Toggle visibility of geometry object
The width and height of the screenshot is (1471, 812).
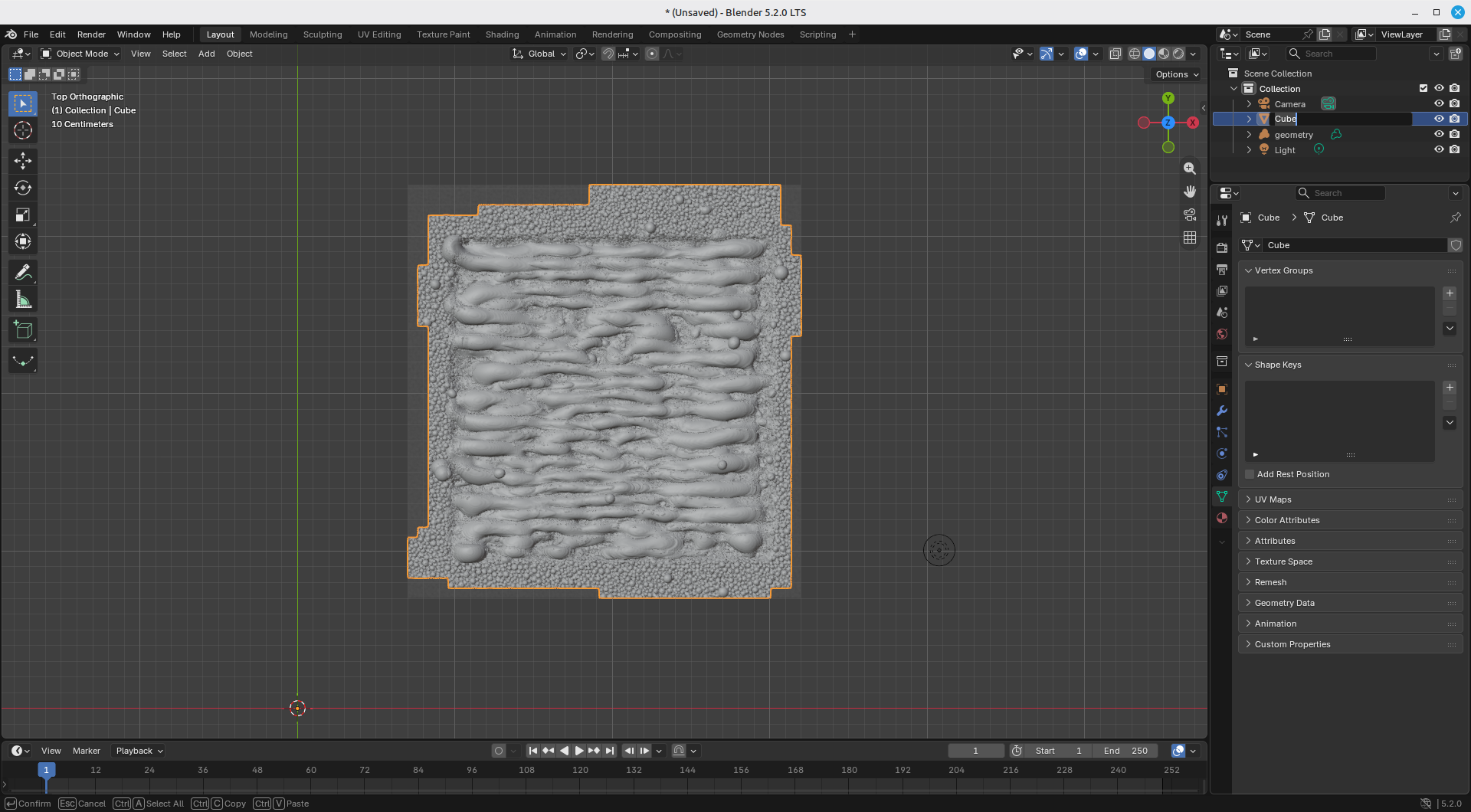1439,134
